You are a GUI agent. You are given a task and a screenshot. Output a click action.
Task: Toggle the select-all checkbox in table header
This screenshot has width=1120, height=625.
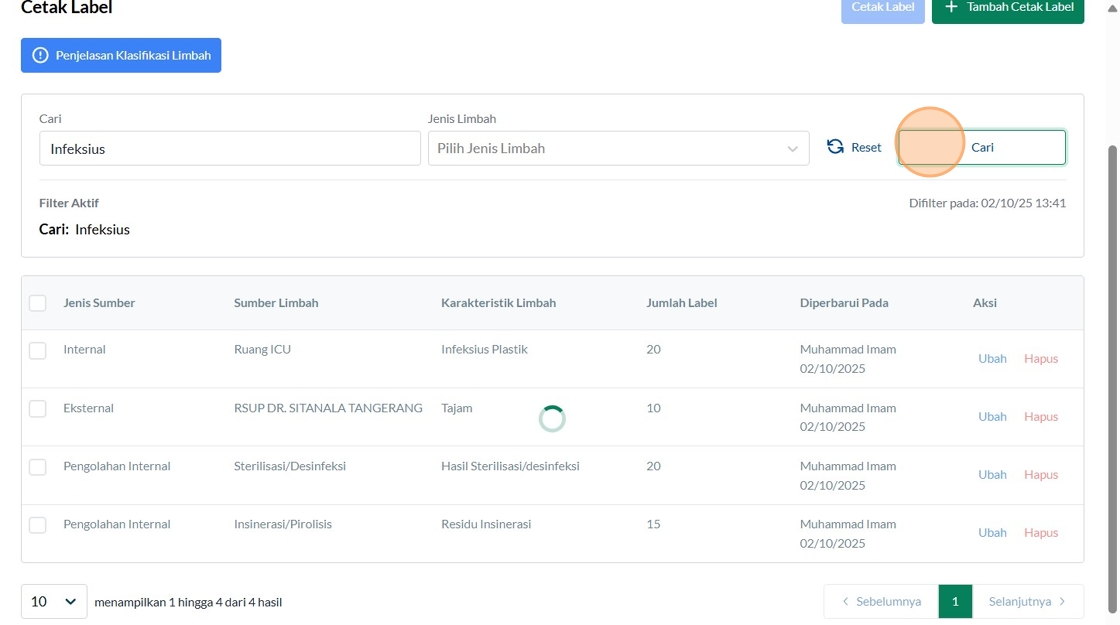point(38,303)
